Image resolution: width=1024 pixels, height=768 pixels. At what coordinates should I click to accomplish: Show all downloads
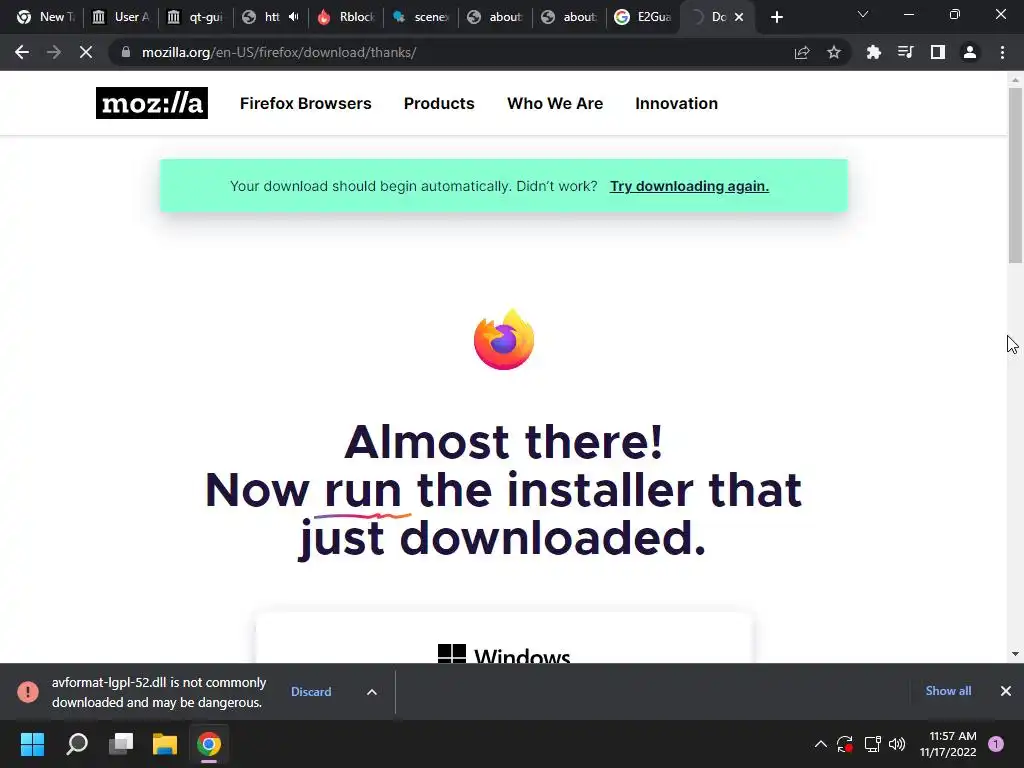pyautogui.click(x=948, y=690)
